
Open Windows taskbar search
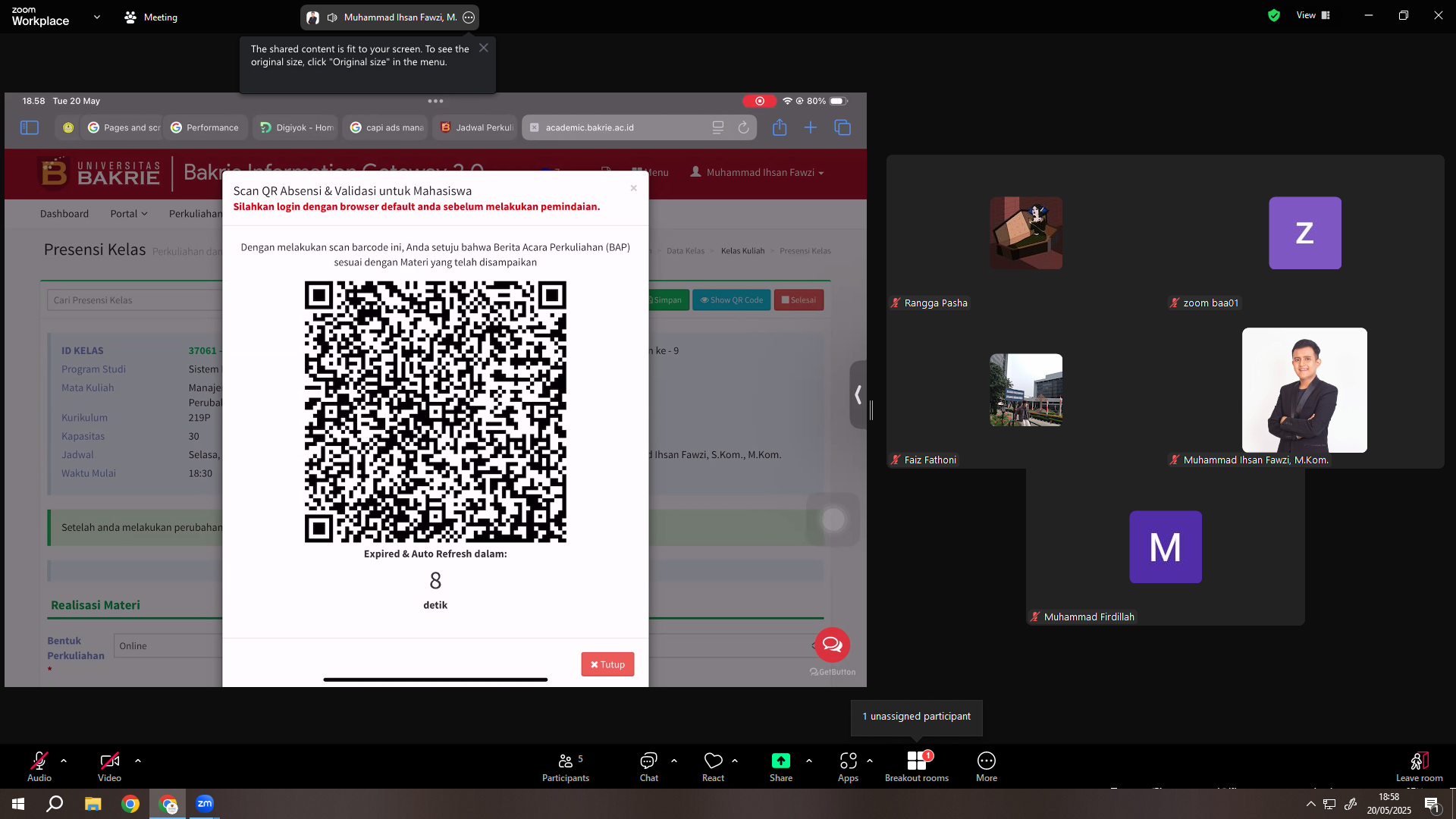click(55, 804)
